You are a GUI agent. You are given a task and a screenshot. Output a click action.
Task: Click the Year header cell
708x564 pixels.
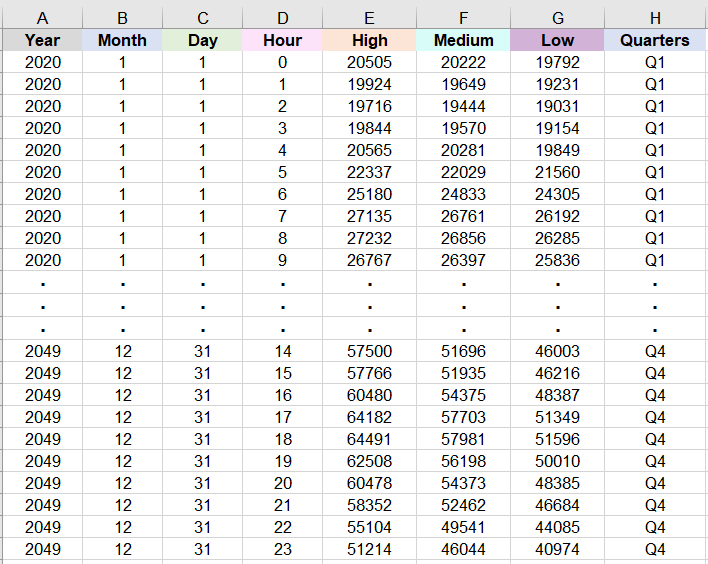42,40
